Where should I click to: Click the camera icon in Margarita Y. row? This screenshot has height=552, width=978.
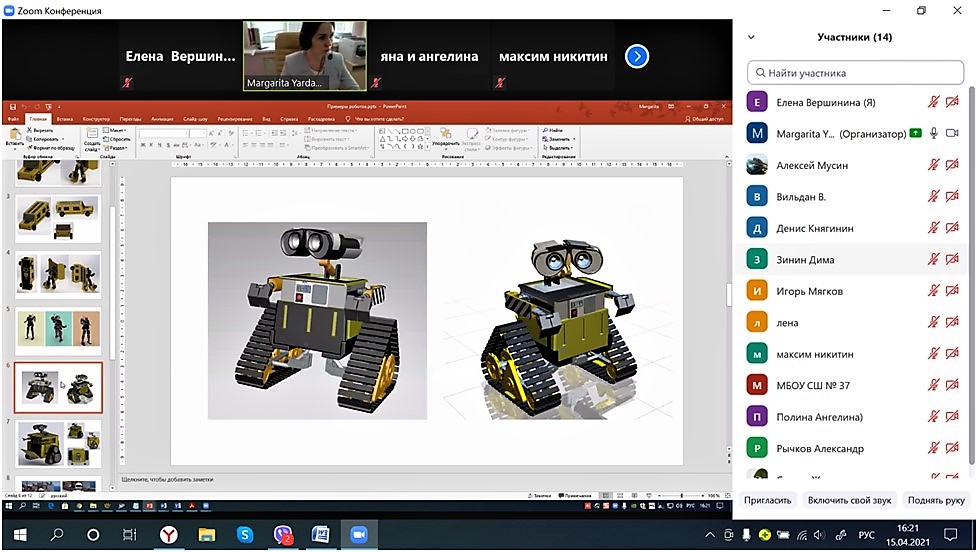click(952, 133)
